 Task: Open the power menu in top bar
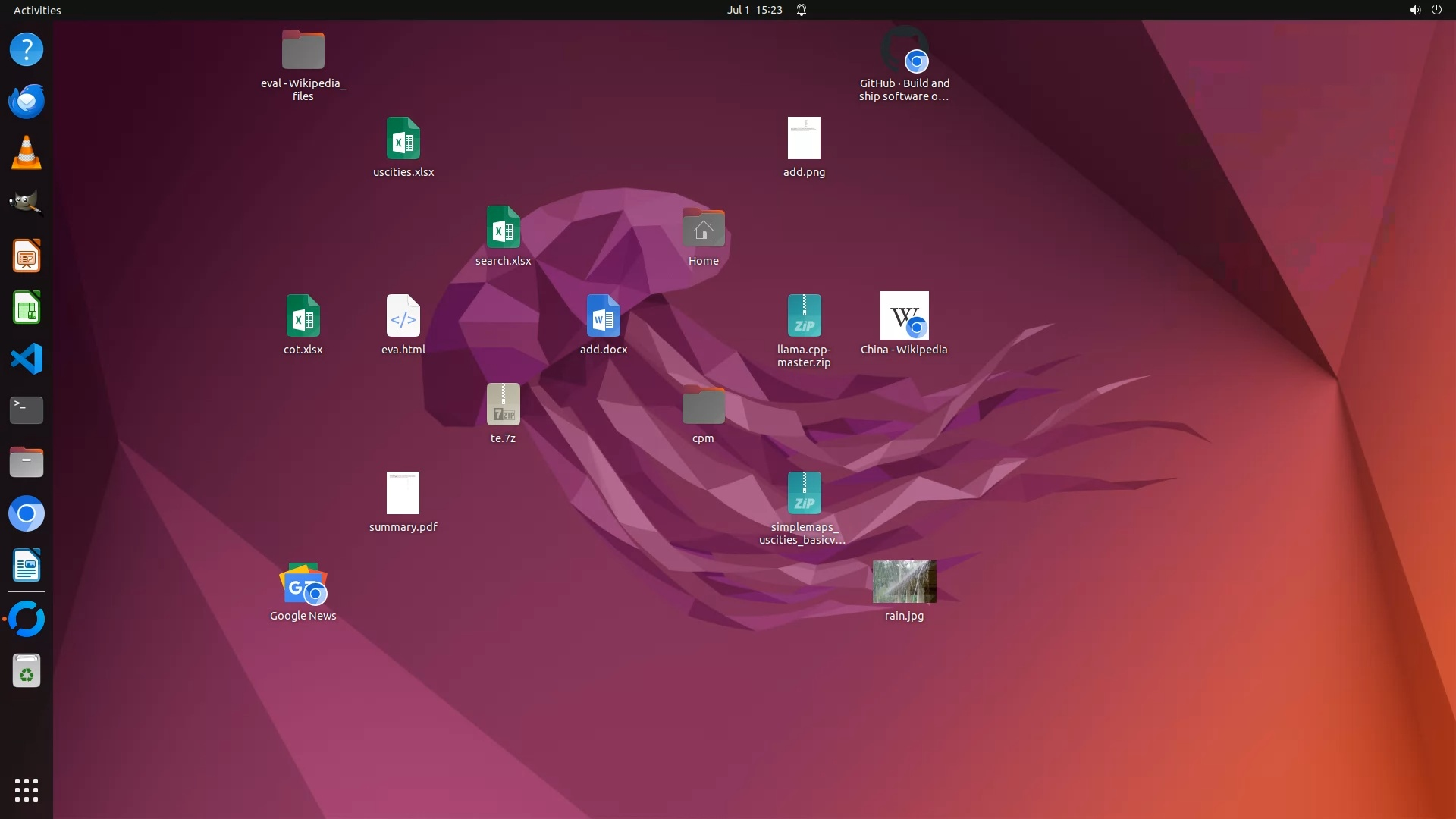point(1436,10)
